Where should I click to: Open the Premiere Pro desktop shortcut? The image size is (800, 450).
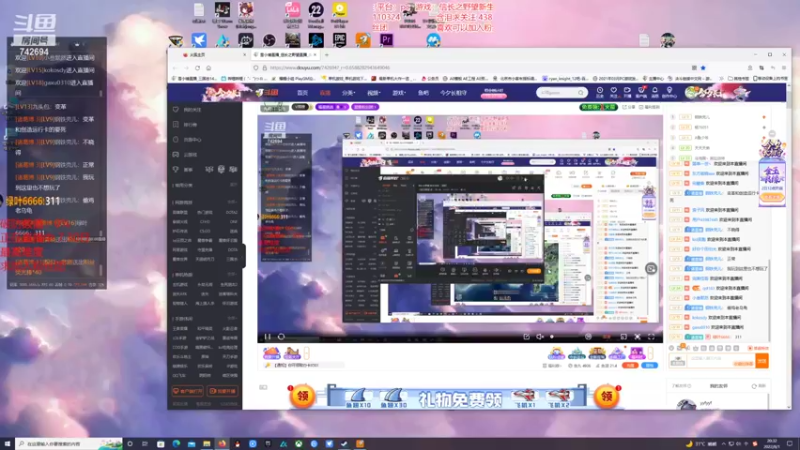(386, 40)
